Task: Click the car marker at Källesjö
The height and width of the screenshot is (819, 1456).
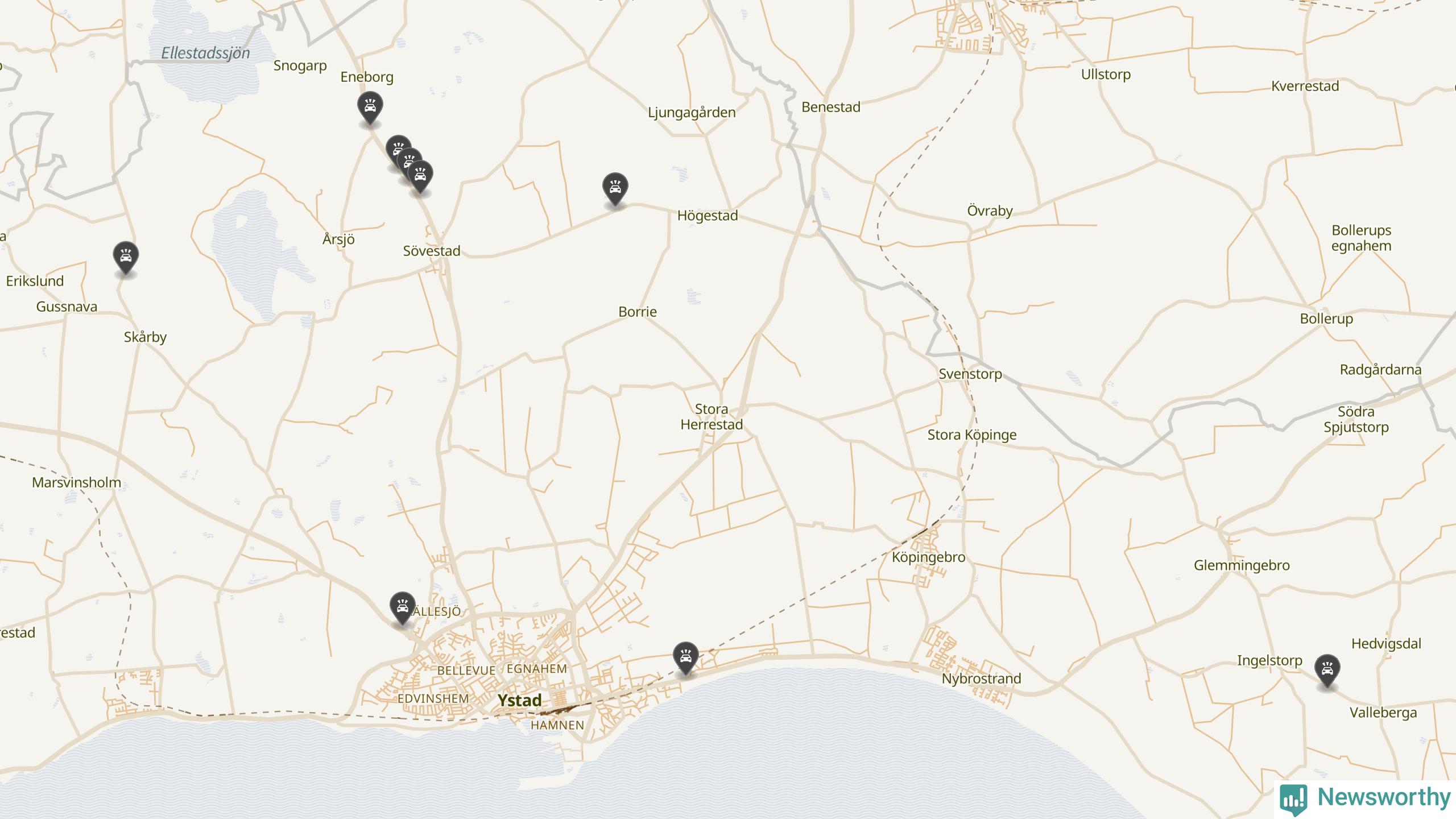Action: 402,608
